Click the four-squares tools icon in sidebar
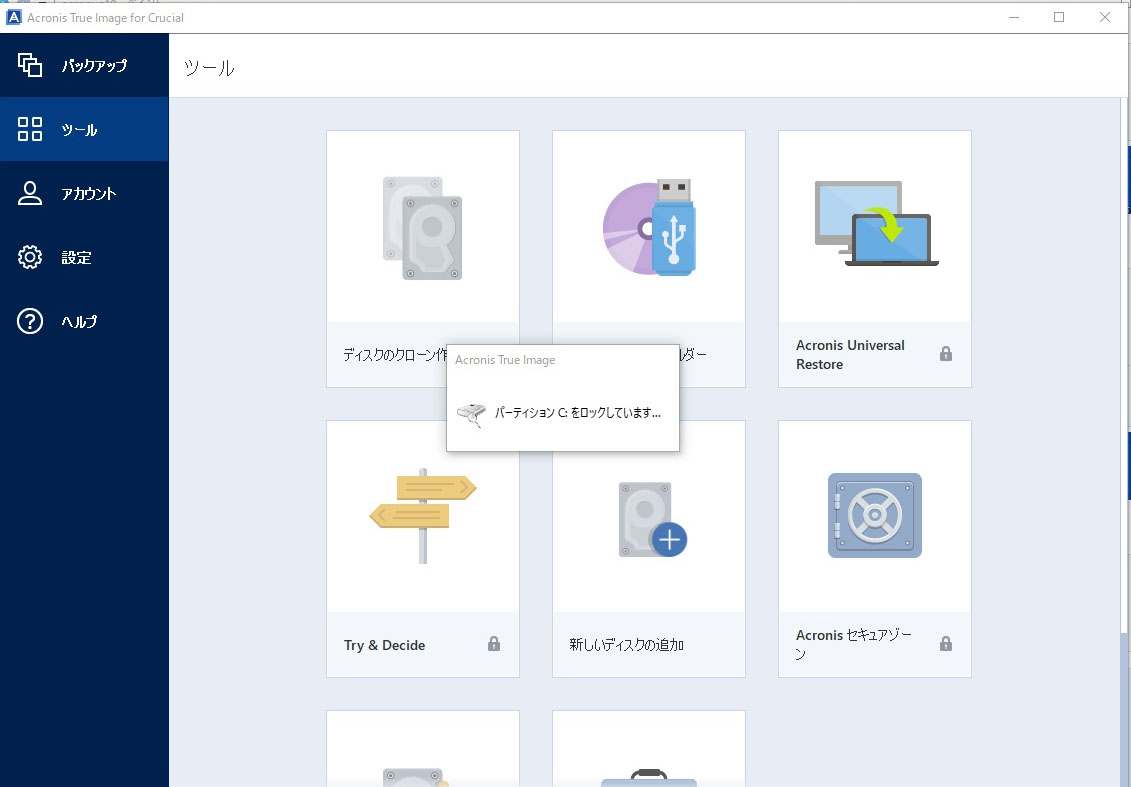This screenshot has width=1131, height=787. [30, 129]
